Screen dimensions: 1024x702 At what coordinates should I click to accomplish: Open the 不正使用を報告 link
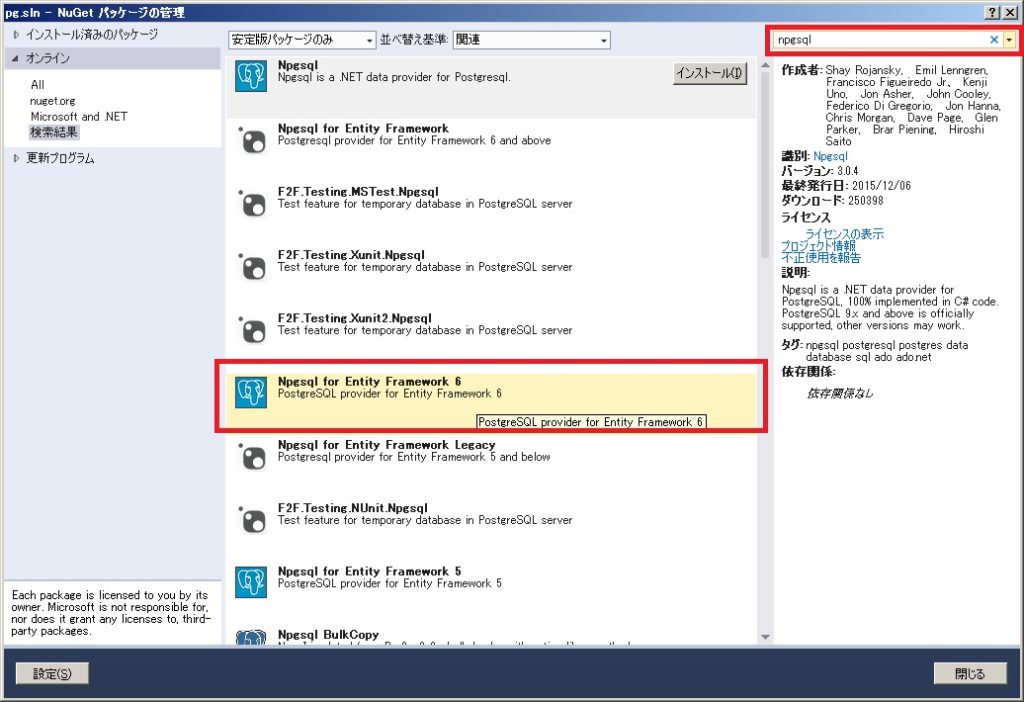tap(821, 257)
